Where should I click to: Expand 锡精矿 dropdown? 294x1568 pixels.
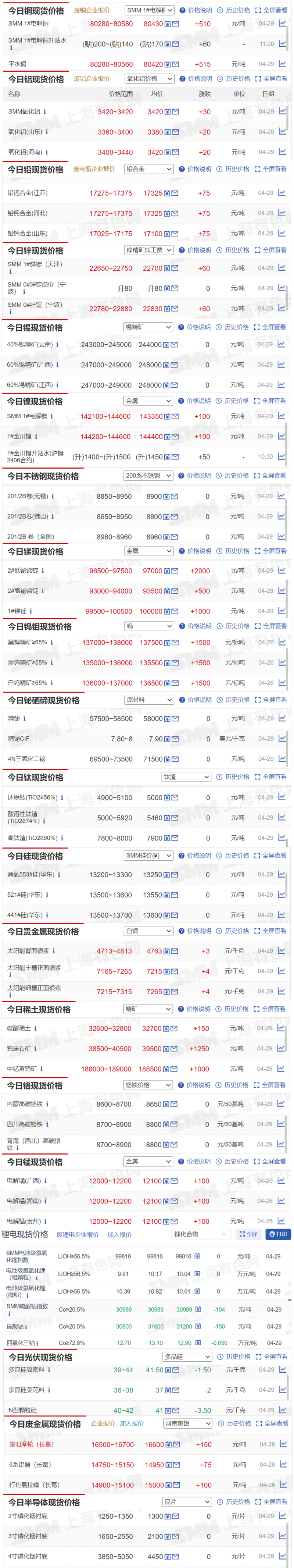tap(148, 327)
